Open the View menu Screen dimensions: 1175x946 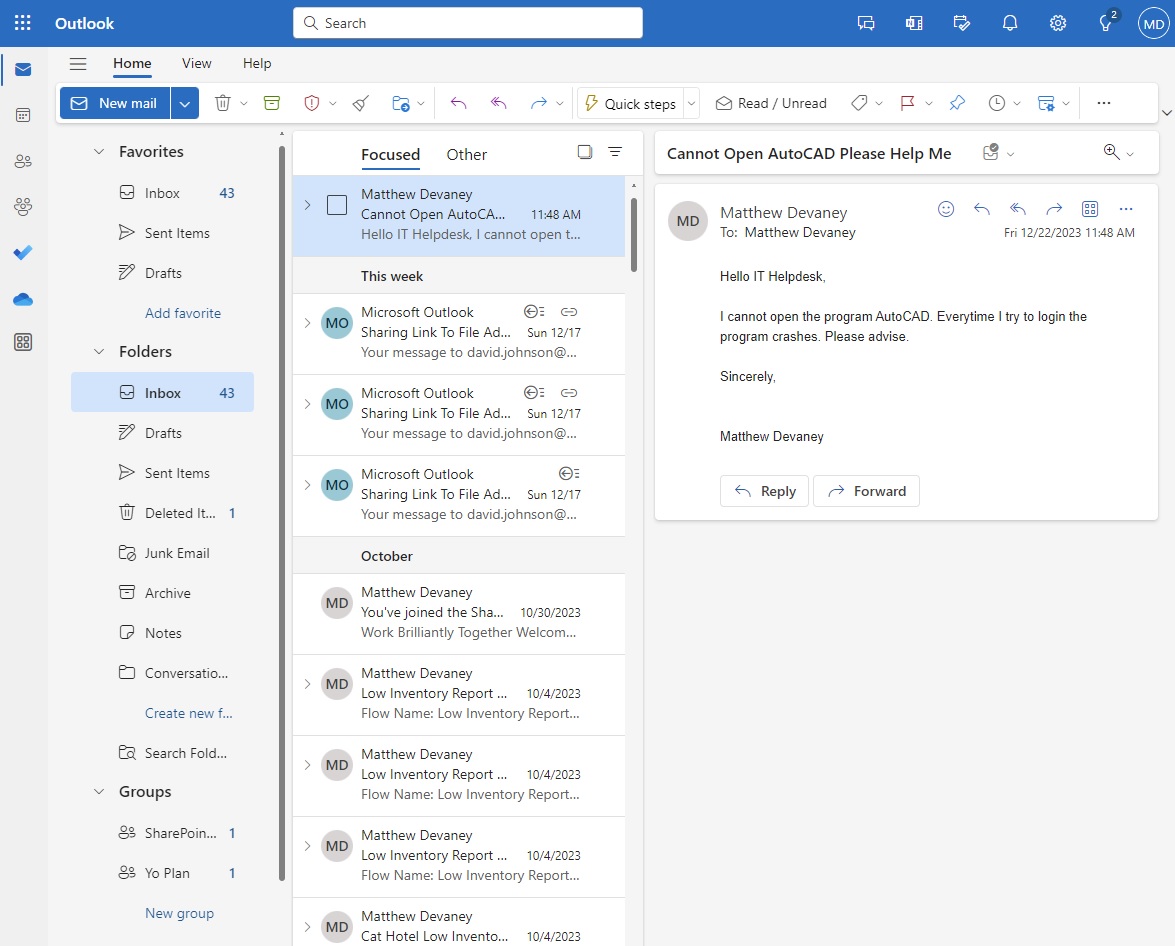pyautogui.click(x=196, y=62)
